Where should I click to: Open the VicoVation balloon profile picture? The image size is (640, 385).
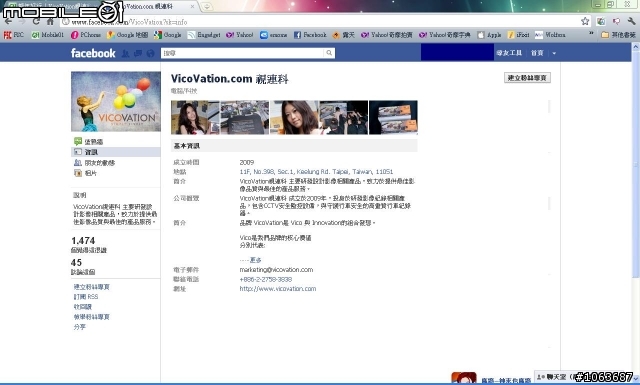click(x=116, y=102)
